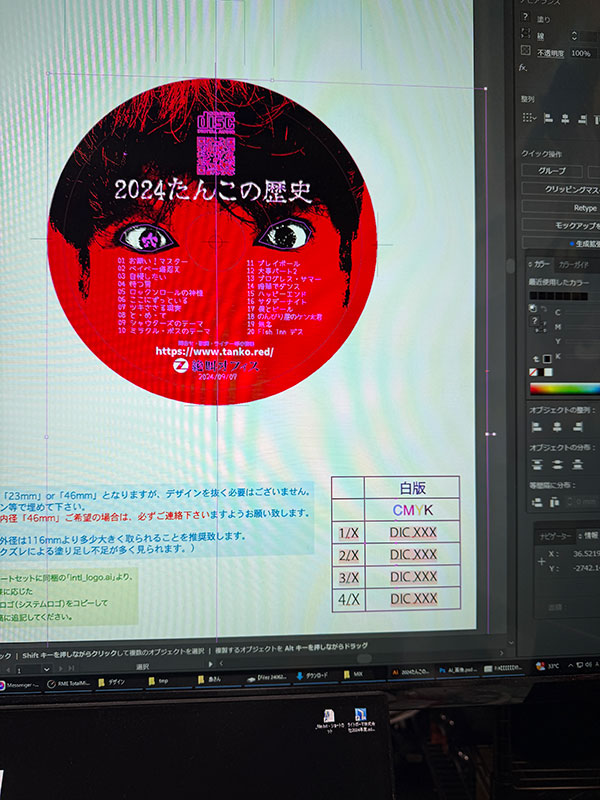This screenshot has height=800, width=600.
Task: Open Messenger from the taskbar
Action: pyautogui.click(x=18, y=685)
